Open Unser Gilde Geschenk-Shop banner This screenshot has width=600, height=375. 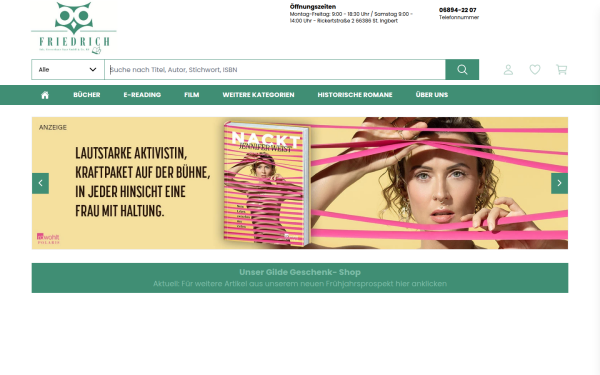[300, 278]
